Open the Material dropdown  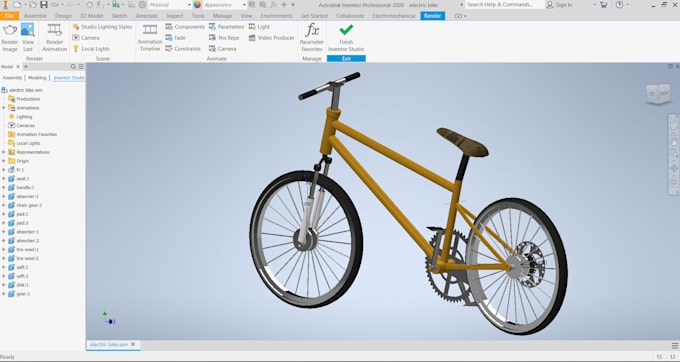coord(170,5)
